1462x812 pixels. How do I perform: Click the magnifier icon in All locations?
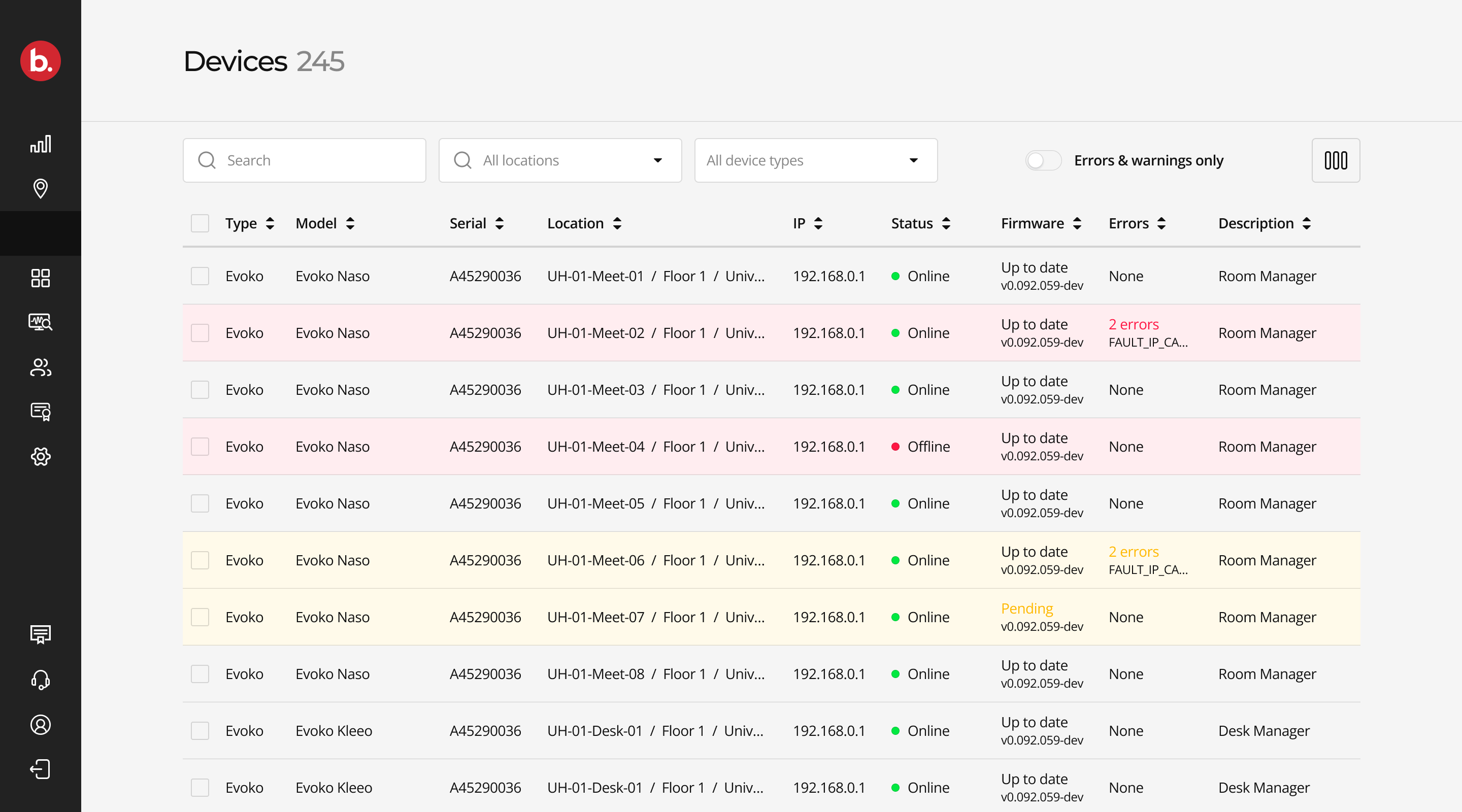[462, 160]
